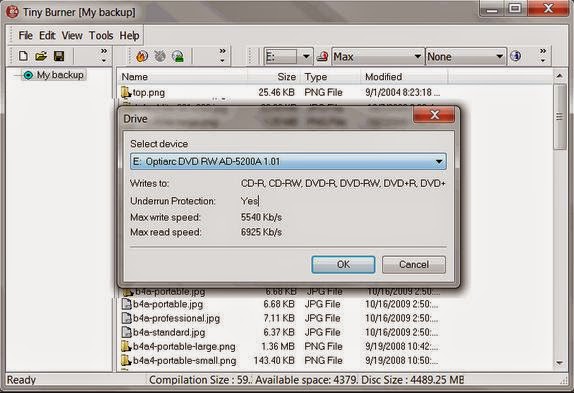Click the file list scrollbar up arrow

pyautogui.click(x=559, y=76)
